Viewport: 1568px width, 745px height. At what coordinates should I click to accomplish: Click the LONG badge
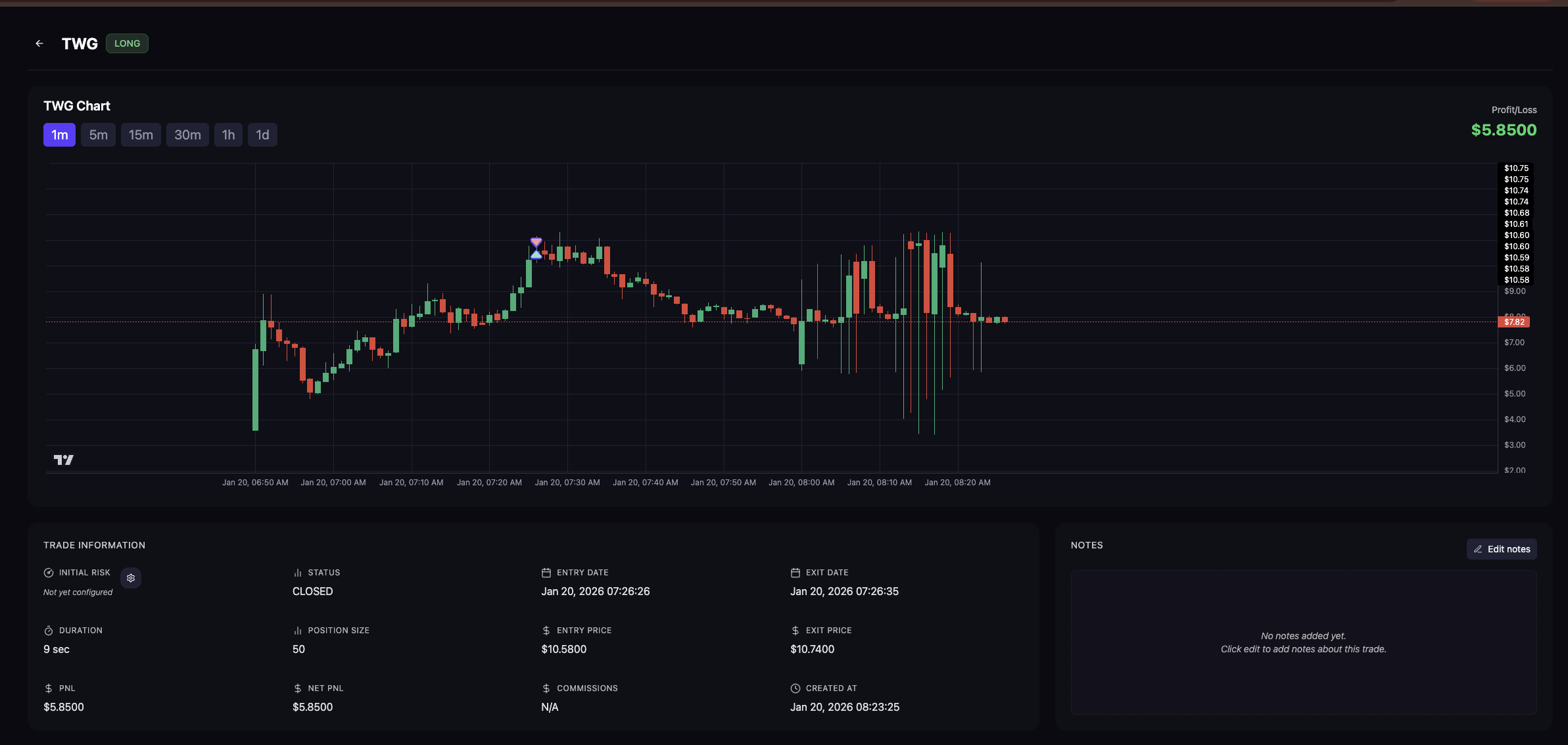click(x=127, y=43)
